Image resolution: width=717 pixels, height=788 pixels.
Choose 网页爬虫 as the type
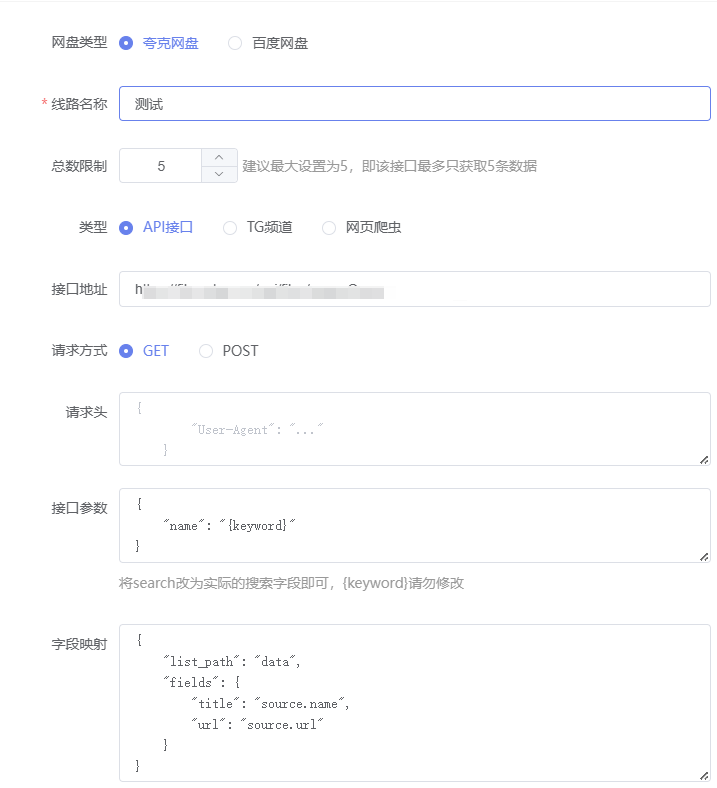point(329,227)
